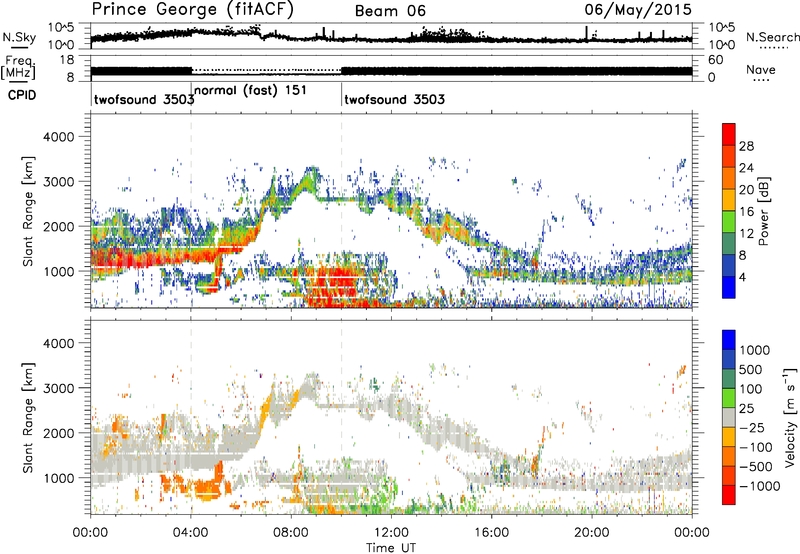Click the 'twofsound 3503' label after 10:00

(394, 99)
